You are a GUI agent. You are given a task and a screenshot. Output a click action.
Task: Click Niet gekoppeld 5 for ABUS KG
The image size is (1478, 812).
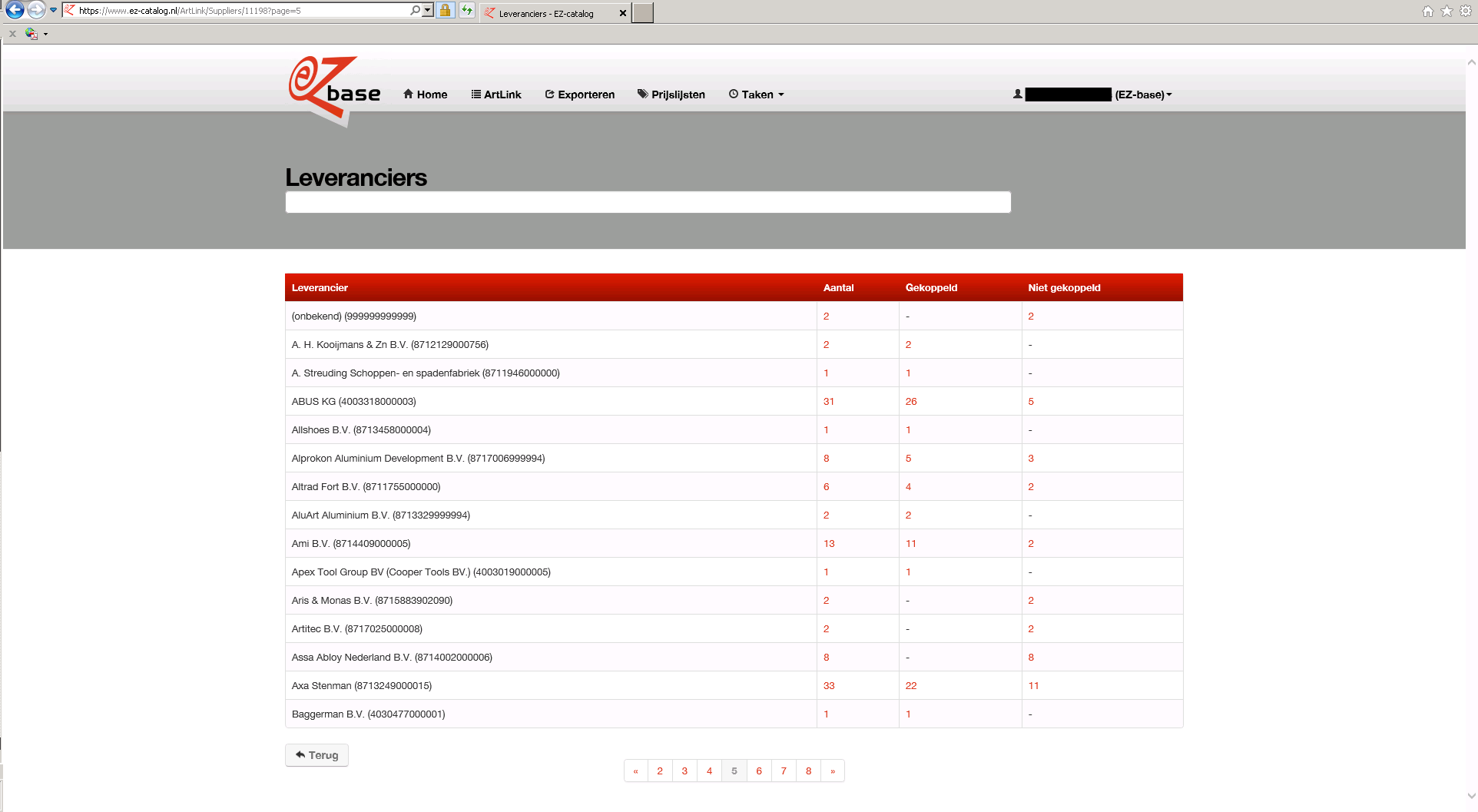[x=1031, y=402]
